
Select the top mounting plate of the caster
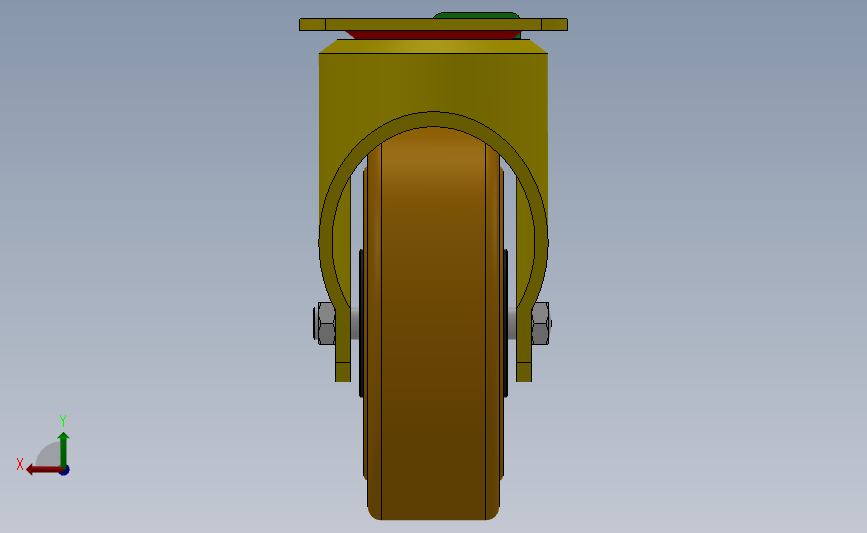[434, 24]
